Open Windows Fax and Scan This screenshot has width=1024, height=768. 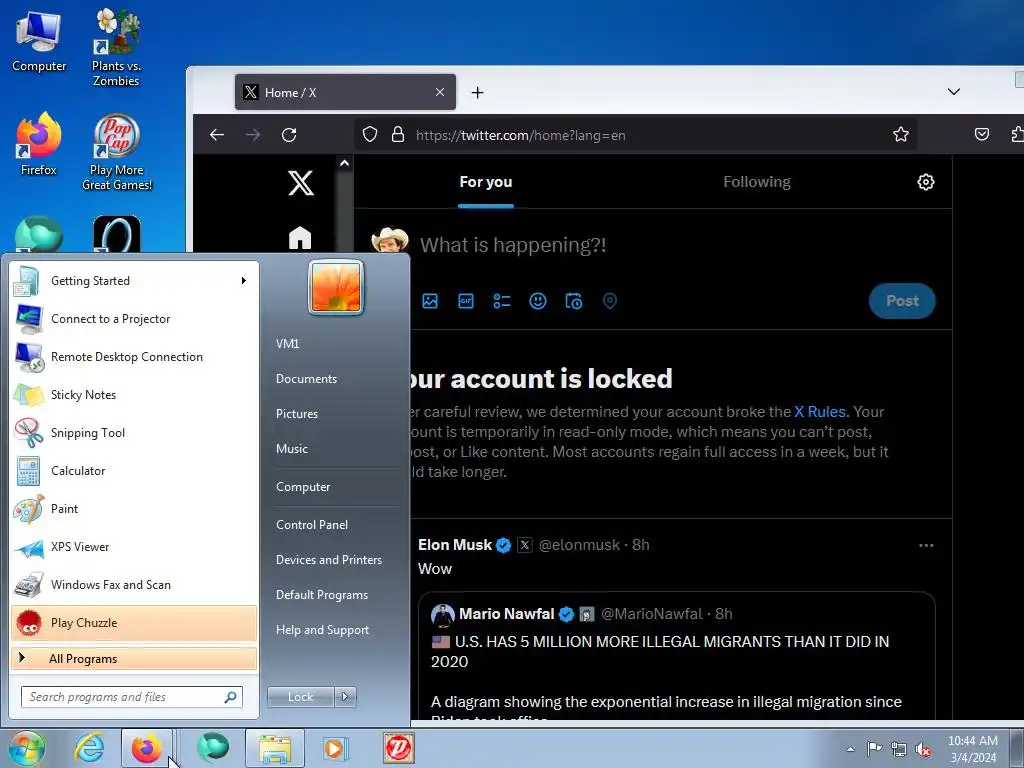pos(134,584)
